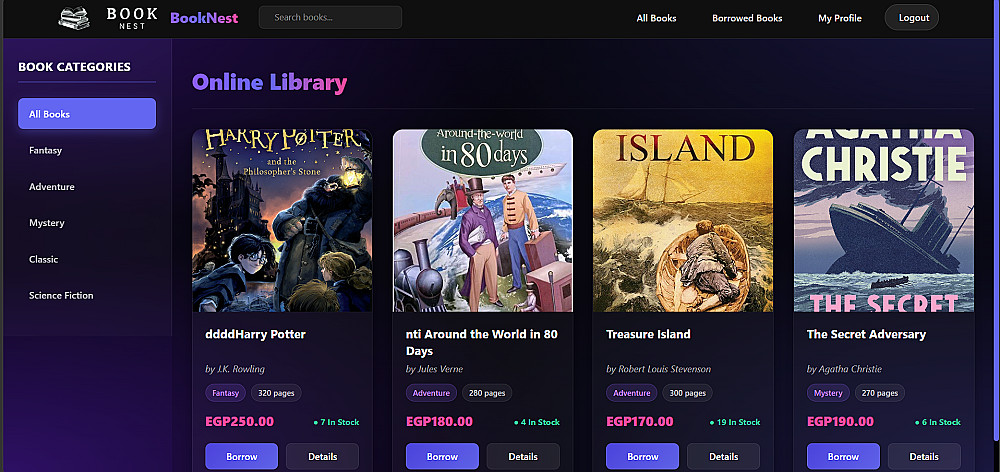
Task: Open the Harry Potter cover thumbnail
Action: 282,221
